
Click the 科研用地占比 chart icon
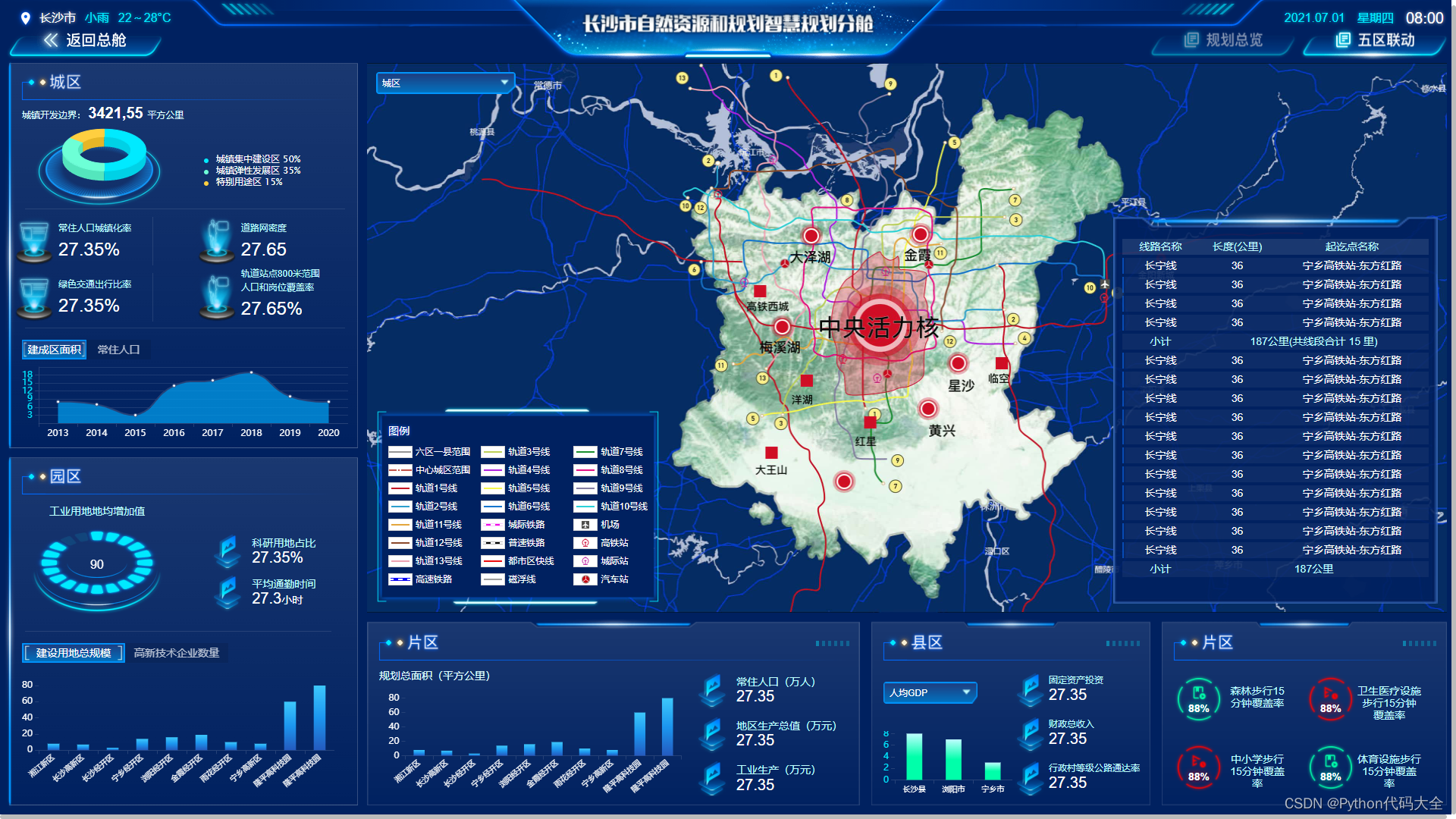(227, 551)
